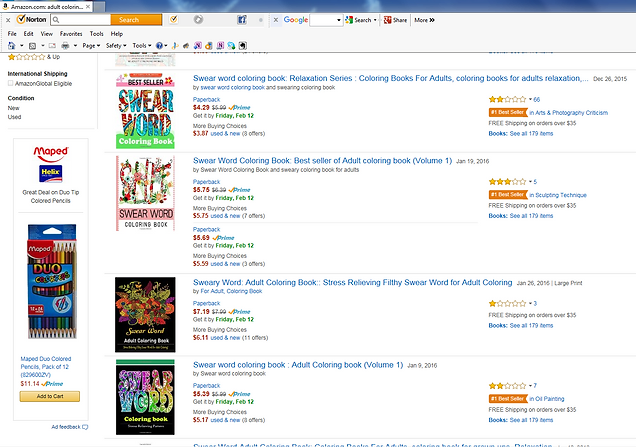Open the Help menu
Screen dimensions: 636x447
tap(117, 34)
